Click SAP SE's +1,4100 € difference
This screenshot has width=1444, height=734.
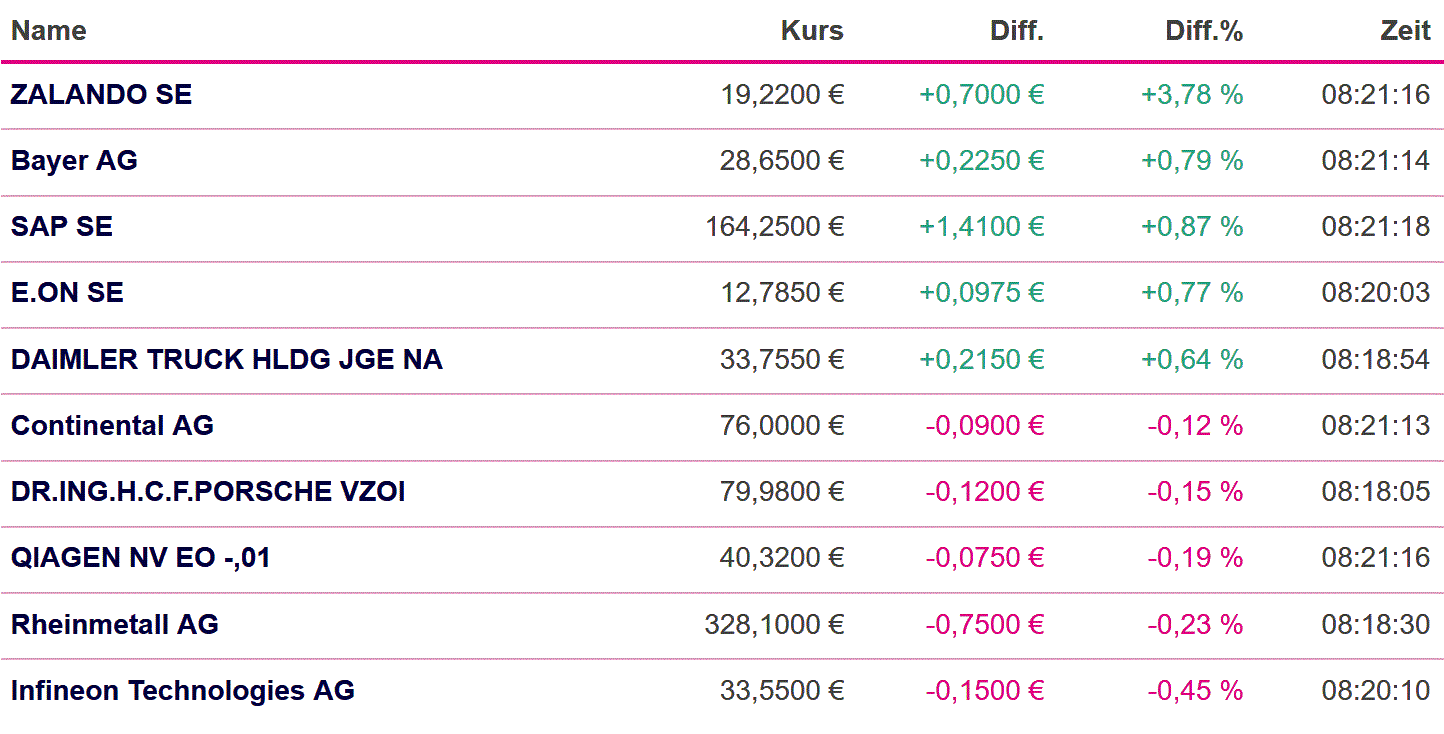pyautogui.click(x=981, y=227)
